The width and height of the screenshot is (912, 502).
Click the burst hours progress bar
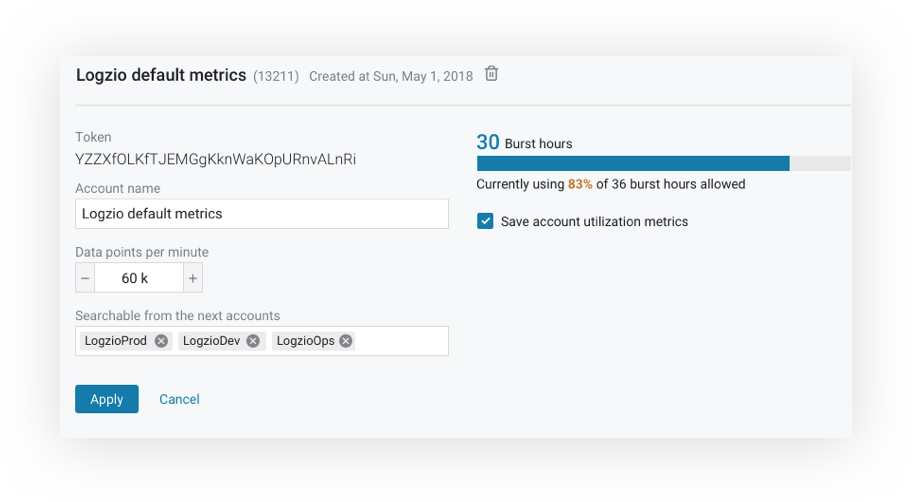[664, 163]
